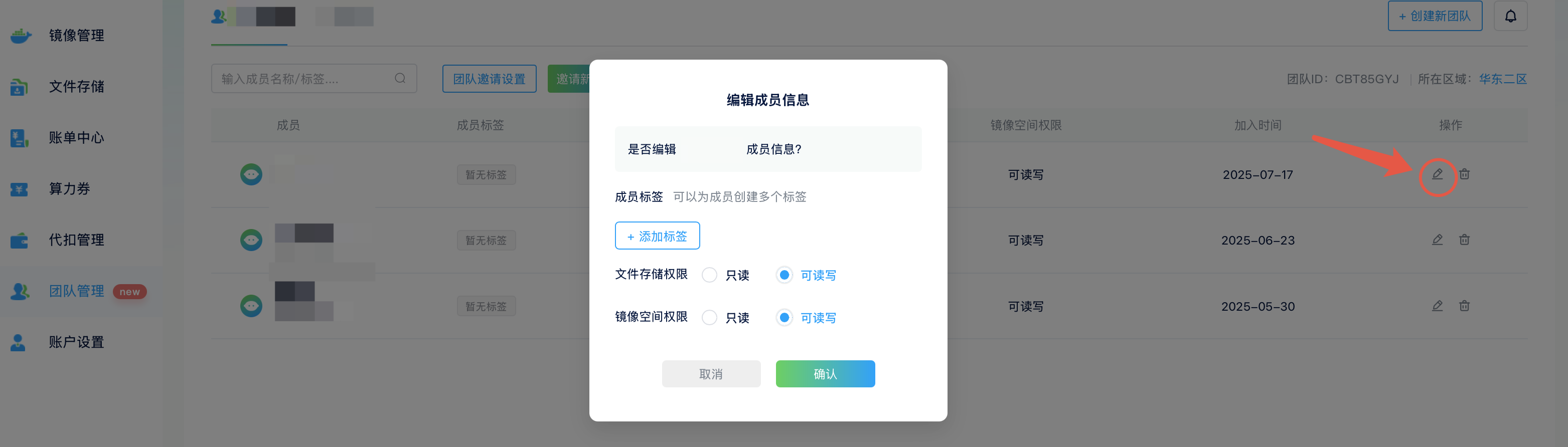The width and height of the screenshot is (1568, 447).
Task: Click the team tab people icon
Action: (x=219, y=17)
